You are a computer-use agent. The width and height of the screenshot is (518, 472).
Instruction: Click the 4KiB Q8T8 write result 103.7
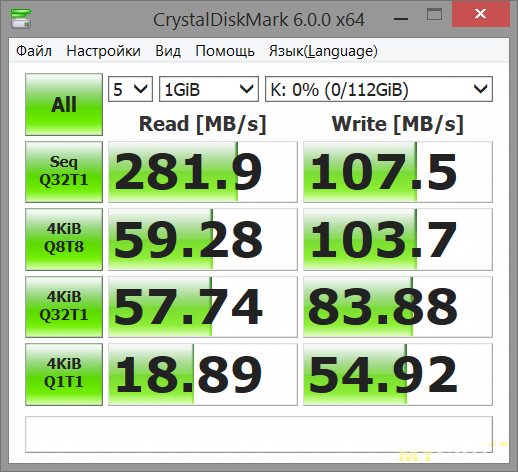(x=398, y=239)
